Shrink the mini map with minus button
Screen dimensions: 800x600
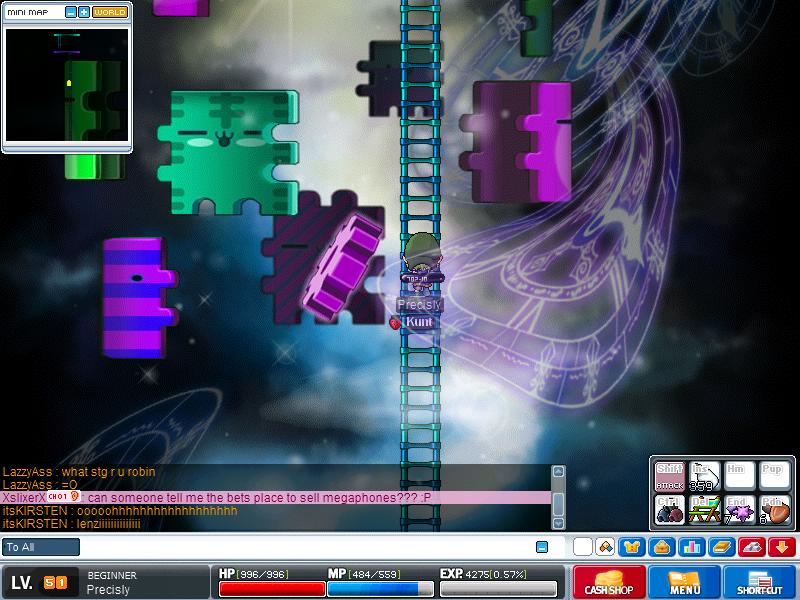[x=71, y=12]
